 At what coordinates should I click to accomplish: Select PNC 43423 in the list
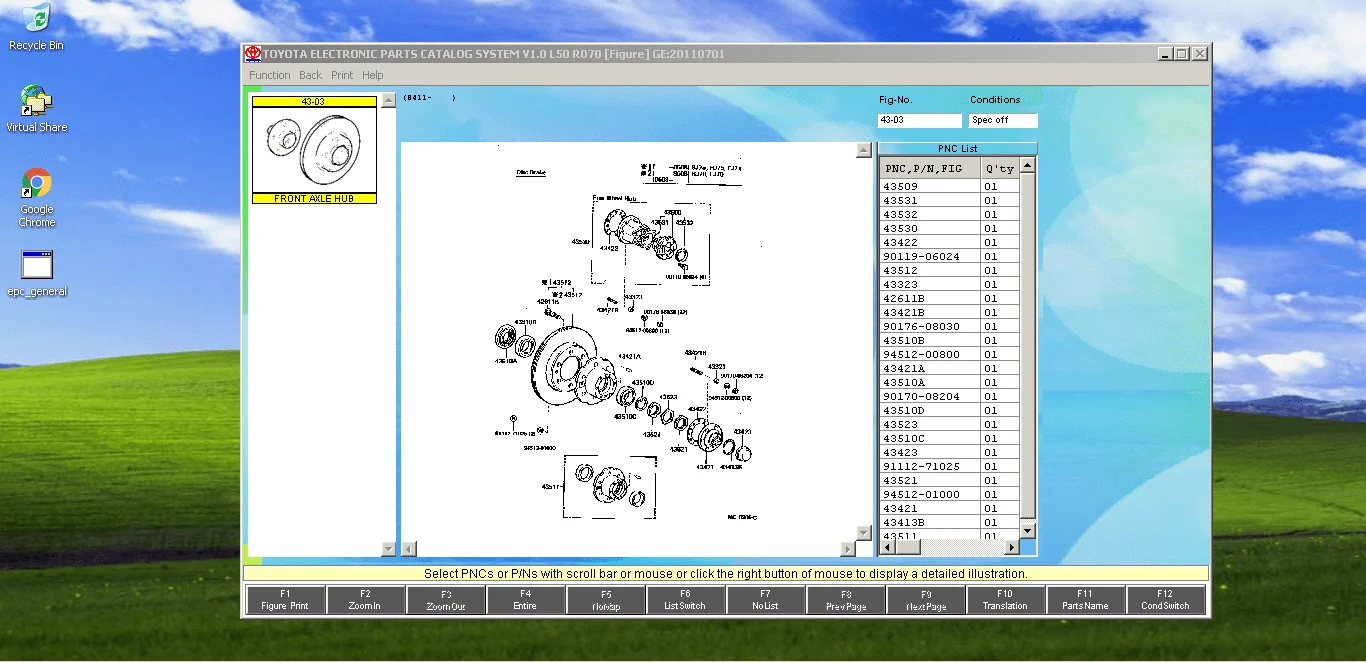coord(930,452)
